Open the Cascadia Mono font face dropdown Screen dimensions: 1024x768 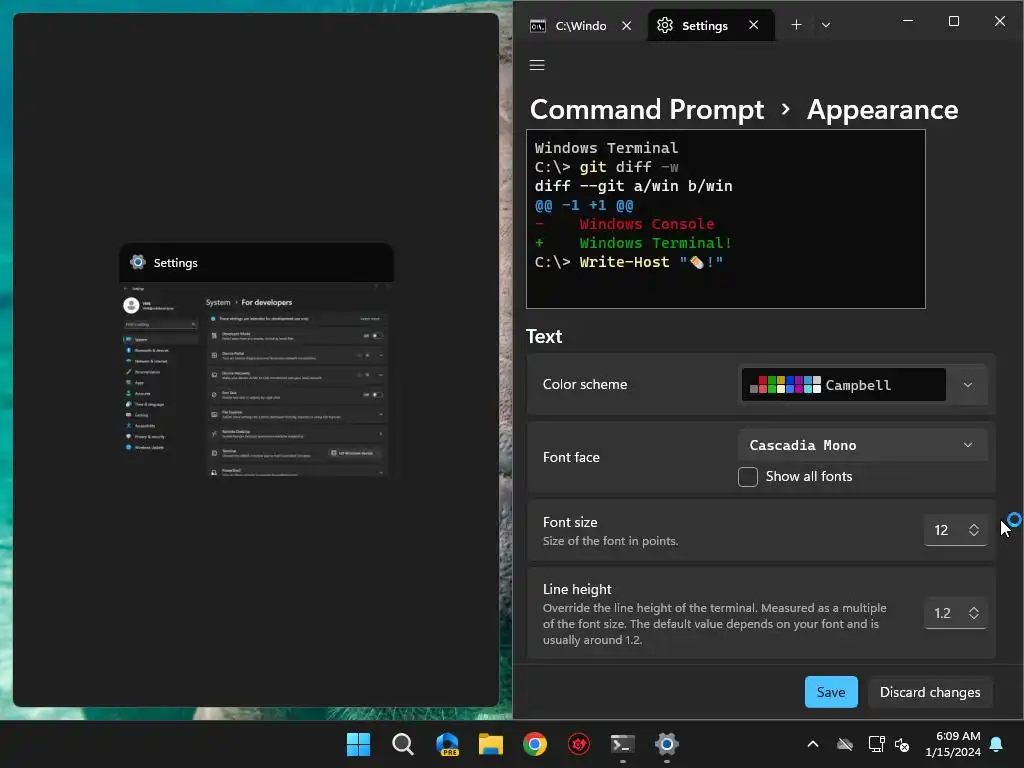[x=862, y=445]
